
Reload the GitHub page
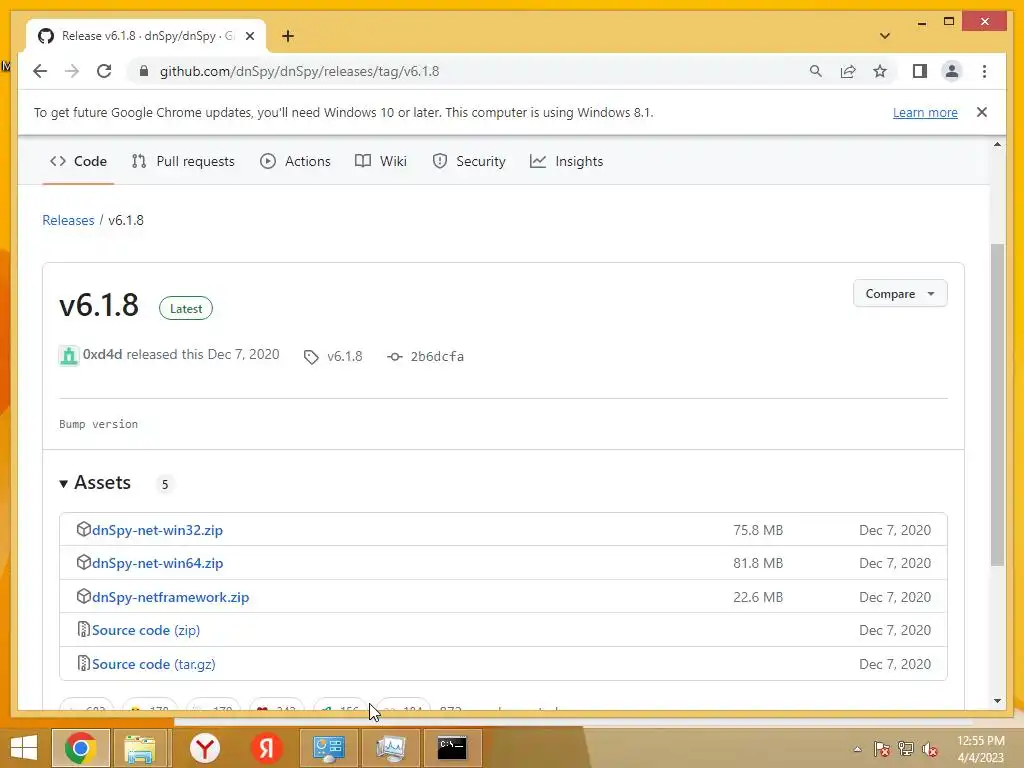point(104,71)
